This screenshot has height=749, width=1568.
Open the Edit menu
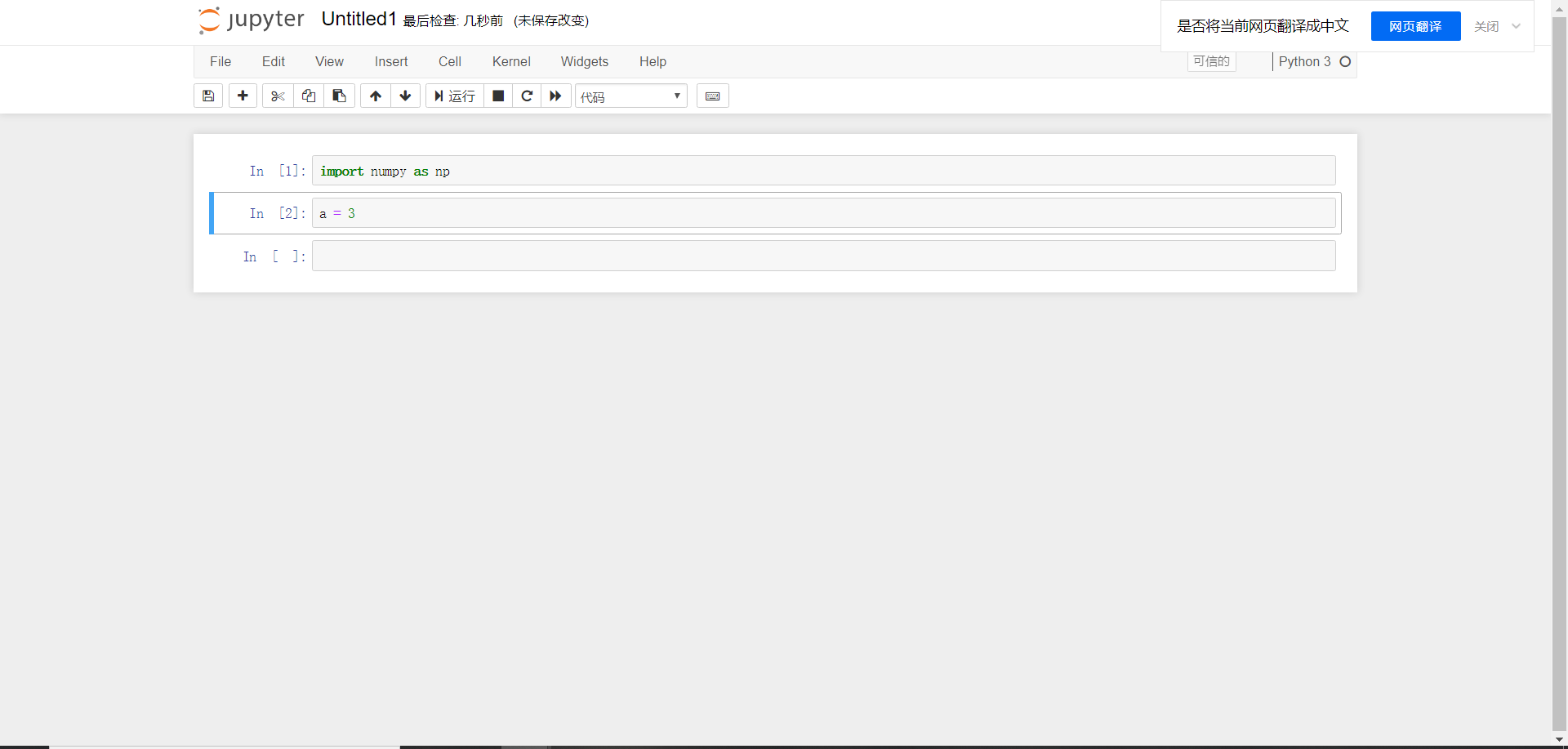tap(274, 62)
